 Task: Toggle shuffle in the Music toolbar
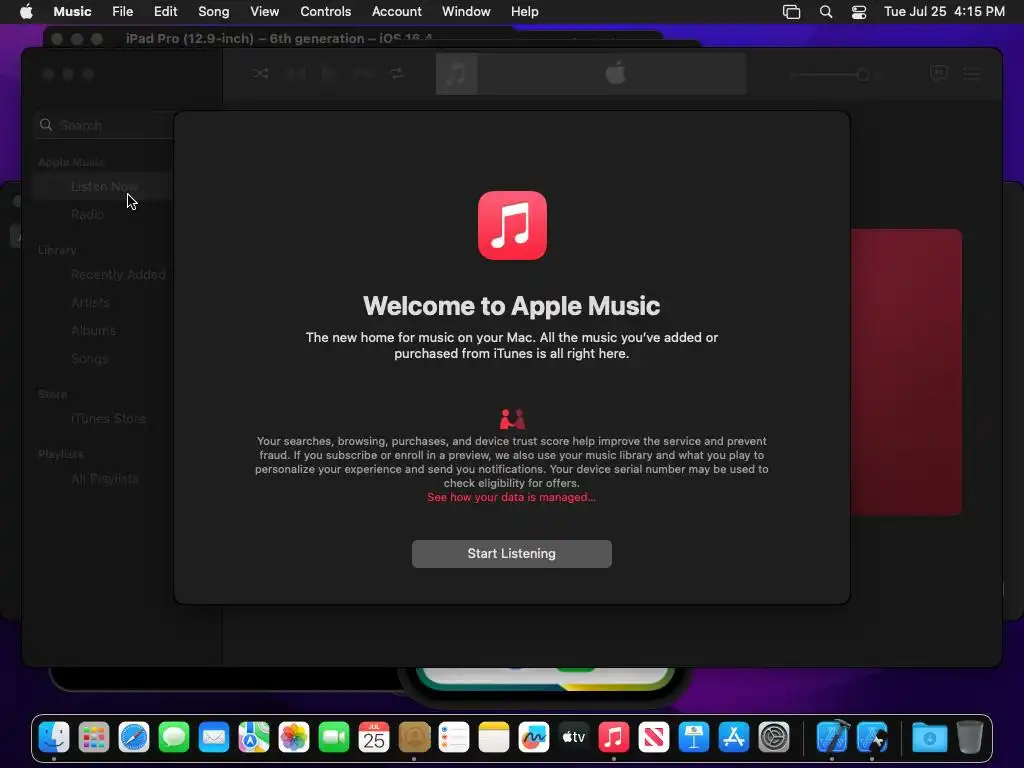pos(261,74)
